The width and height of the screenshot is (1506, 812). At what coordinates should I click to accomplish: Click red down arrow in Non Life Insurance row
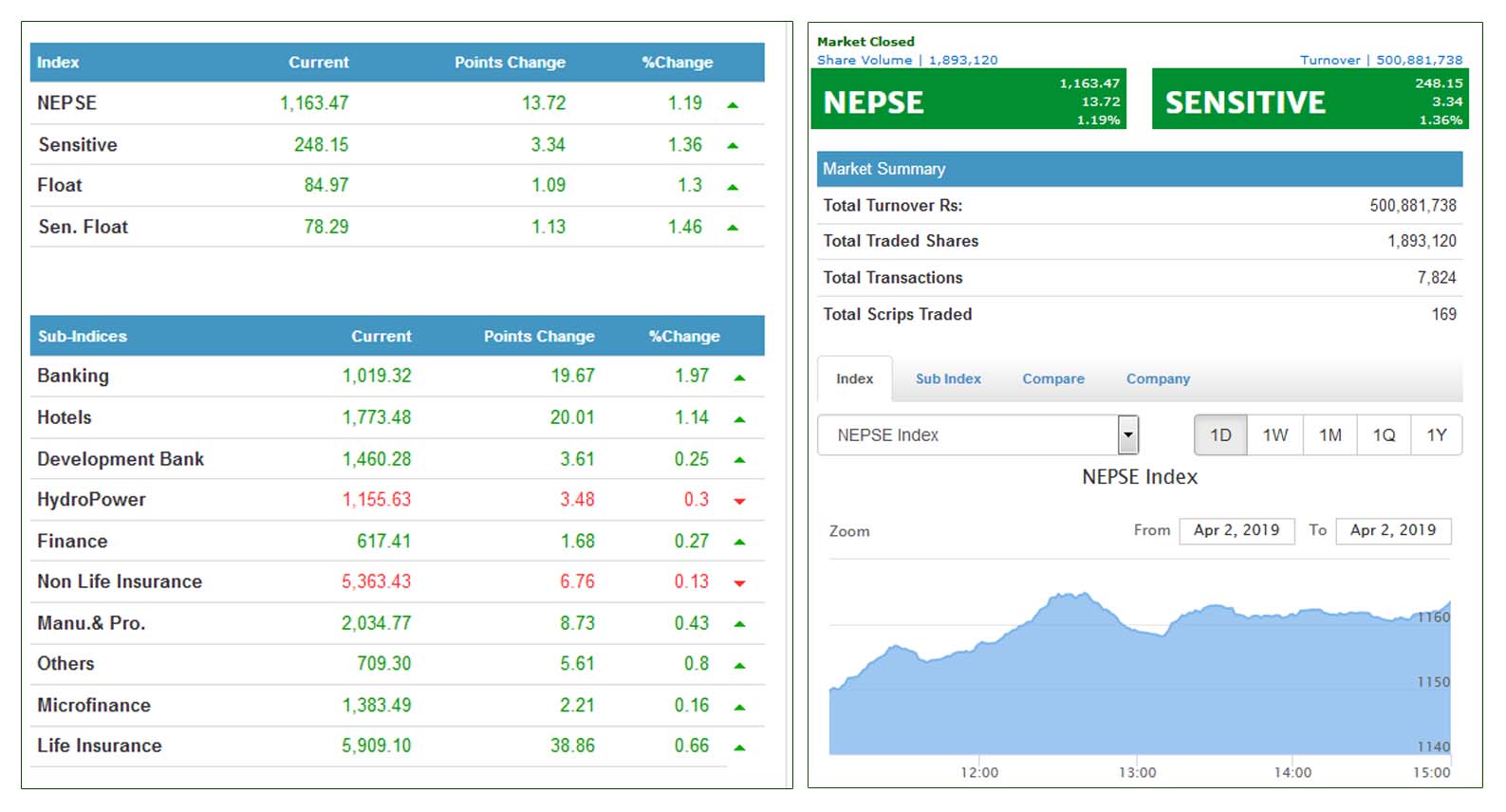click(x=739, y=583)
